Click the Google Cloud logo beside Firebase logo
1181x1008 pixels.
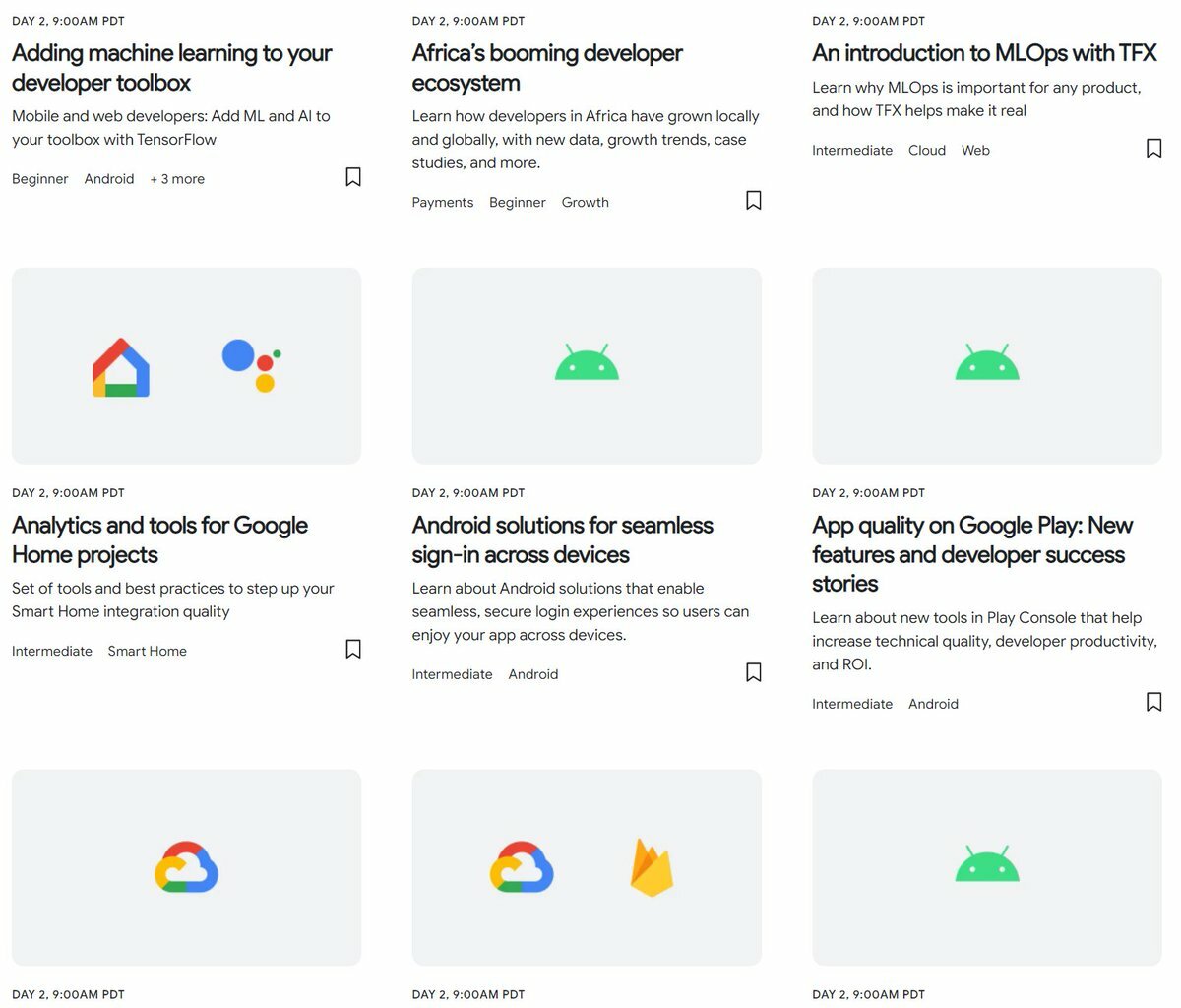[522, 867]
